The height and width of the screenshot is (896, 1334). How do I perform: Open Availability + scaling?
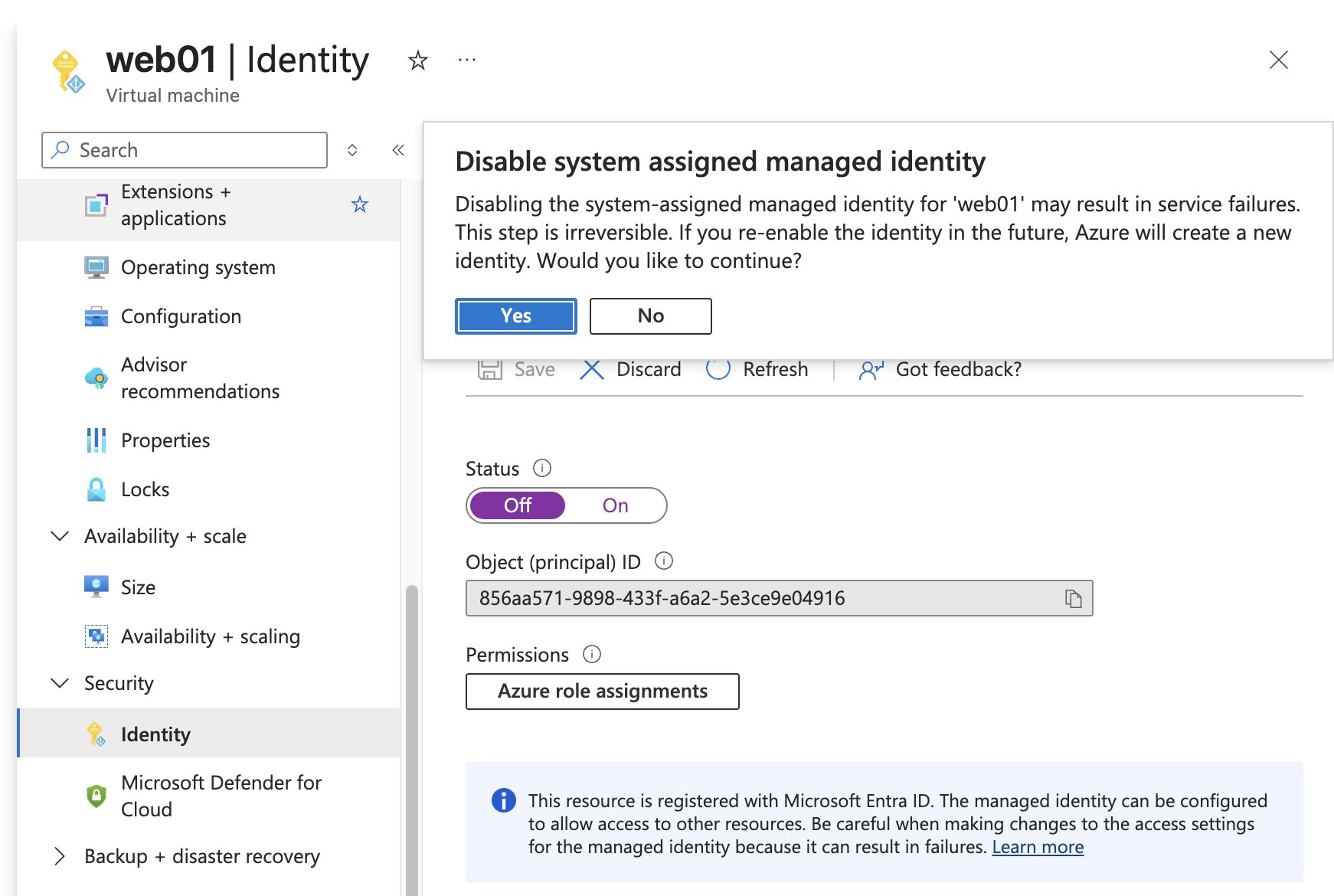coord(208,636)
